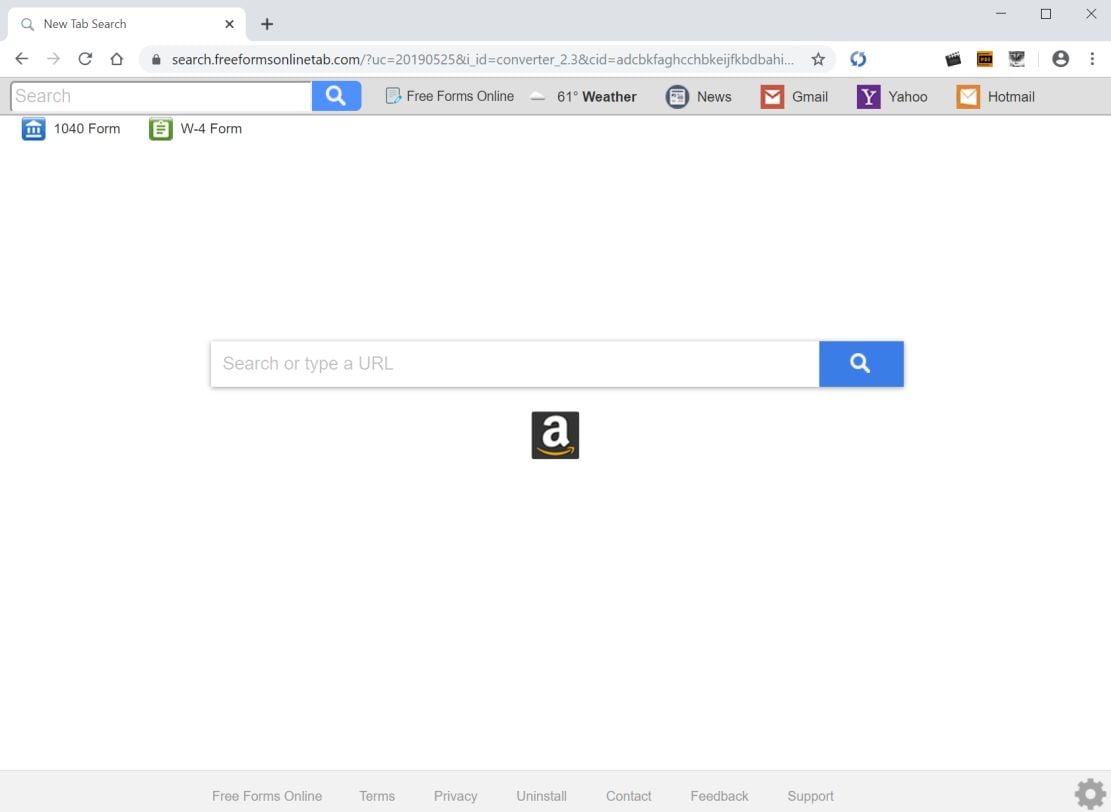Screen dimensions: 1111x812
Task: Launch Amazon from the homepage logo
Action: 554,434
